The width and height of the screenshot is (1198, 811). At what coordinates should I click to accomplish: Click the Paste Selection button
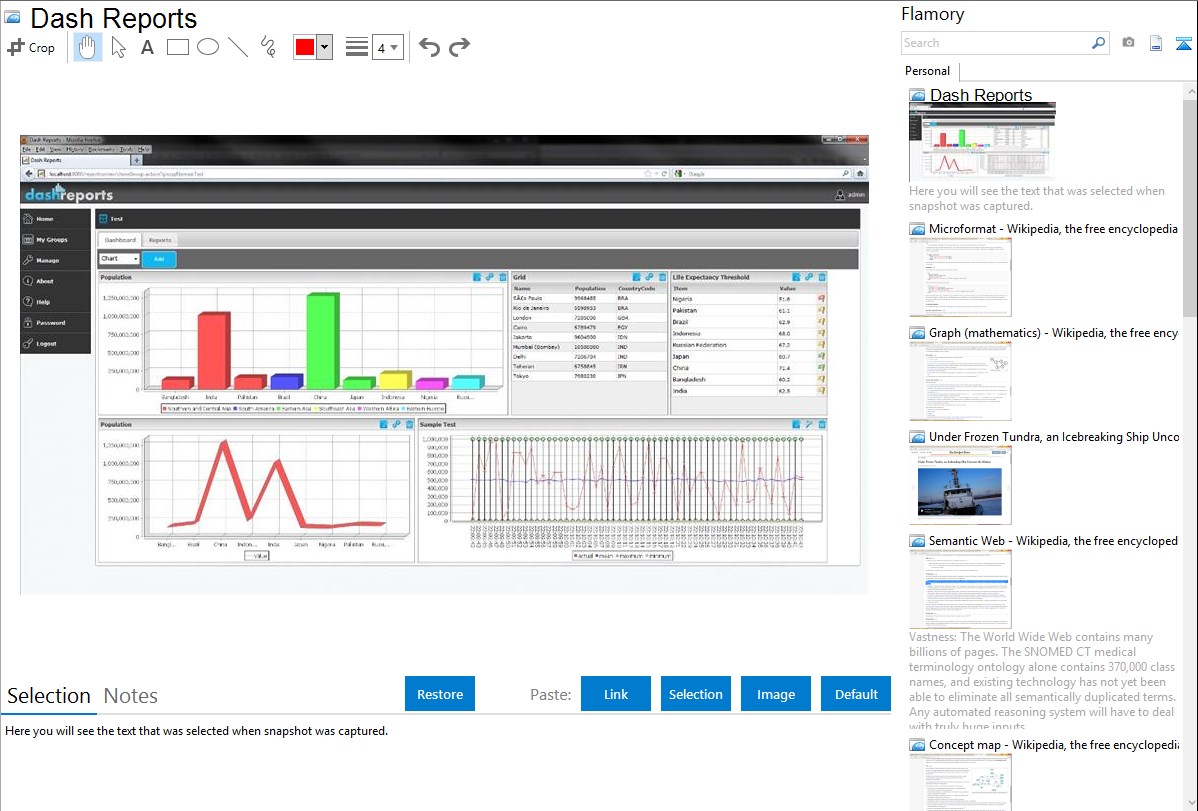(695, 694)
